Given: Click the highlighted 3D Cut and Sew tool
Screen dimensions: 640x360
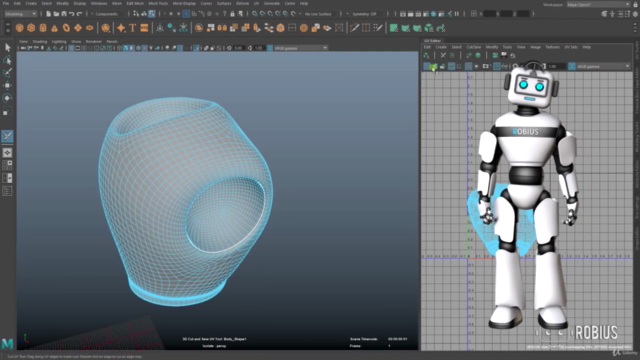Looking at the screenshot, I should pos(7,136).
